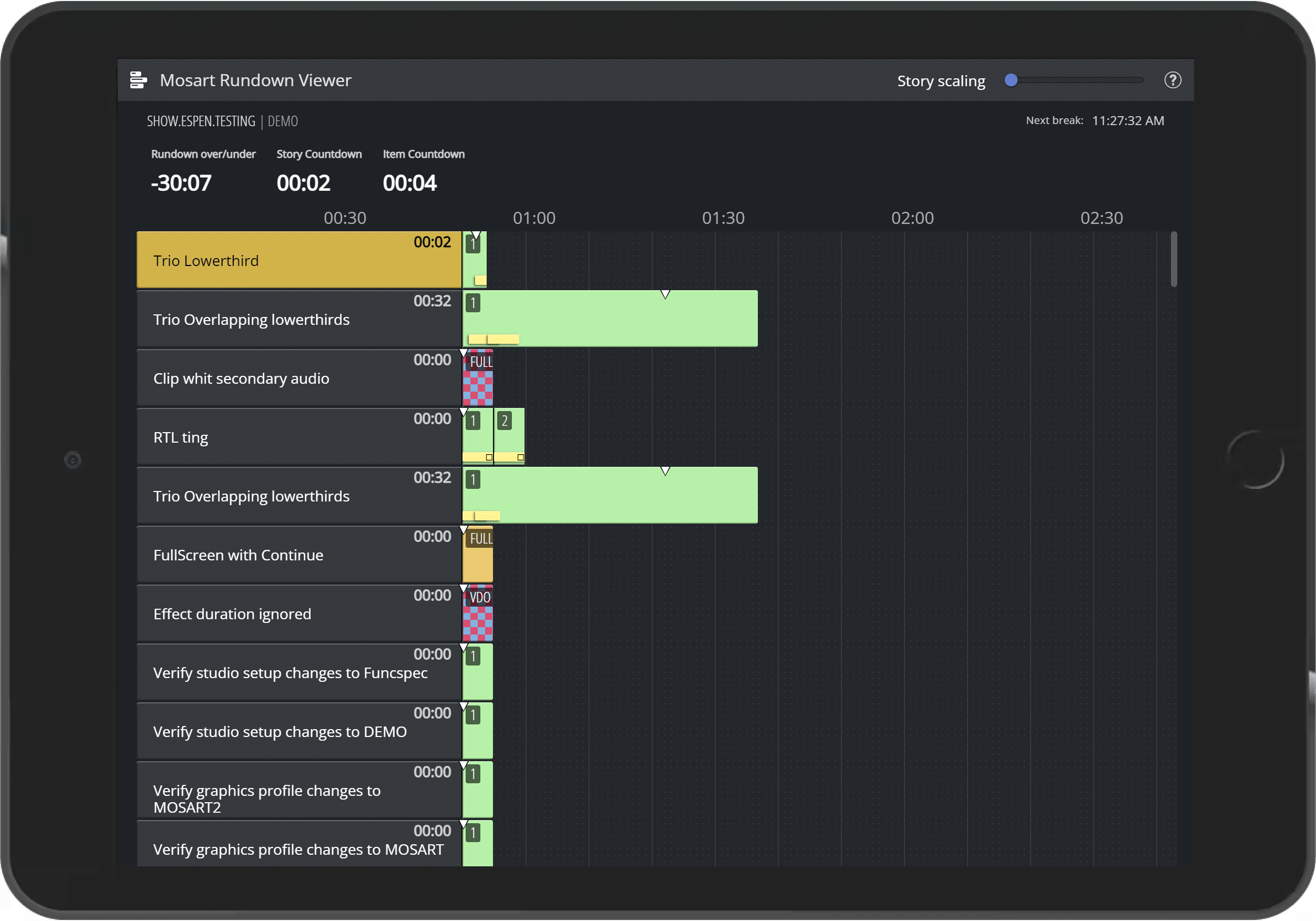The width and height of the screenshot is (1316, 921).
Task: Click SHOW.ESPEN.TESTING rundown name
Action: point(201,121)
